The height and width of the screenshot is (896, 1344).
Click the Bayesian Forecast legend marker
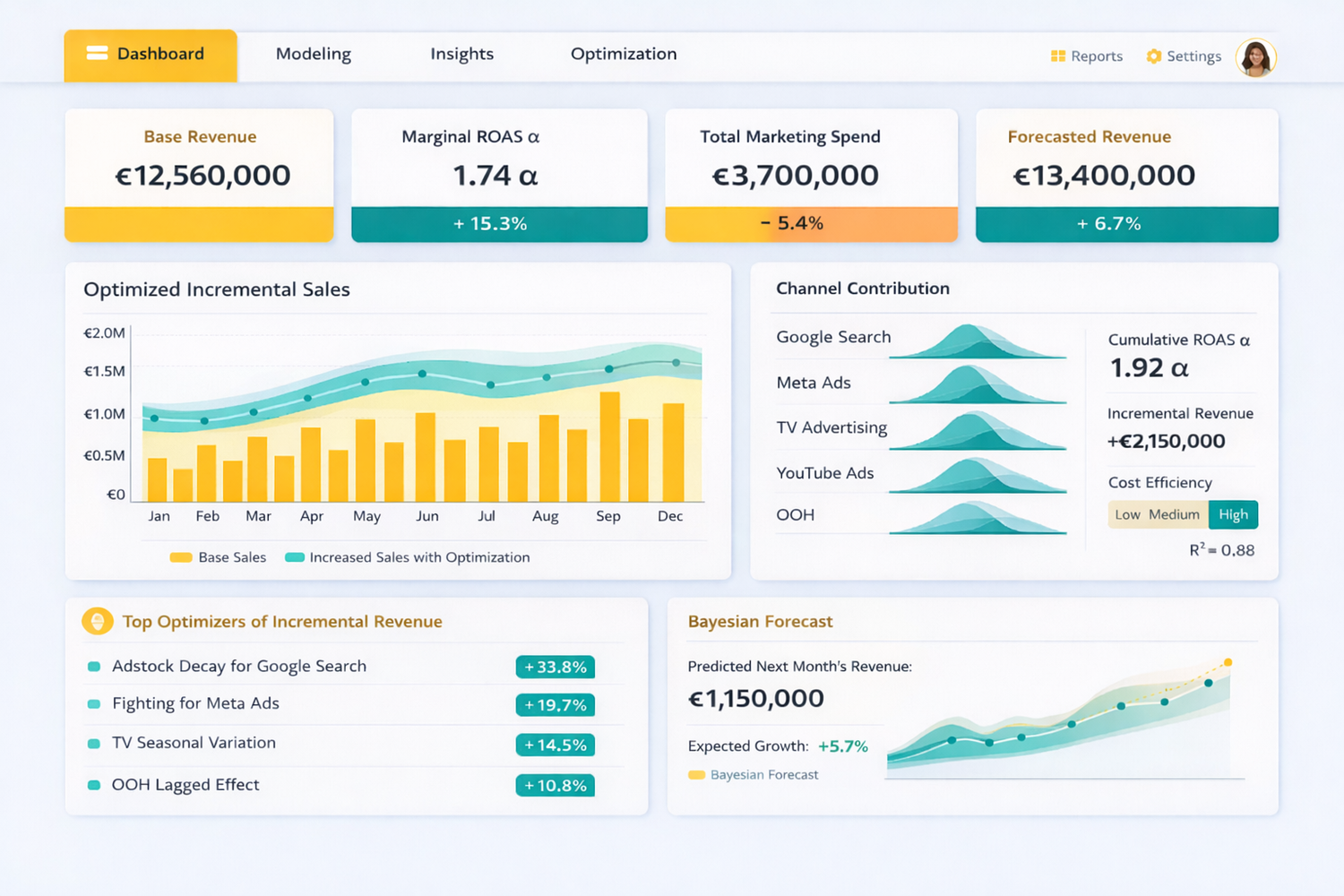pyautogui.click(x=696, y=775)
